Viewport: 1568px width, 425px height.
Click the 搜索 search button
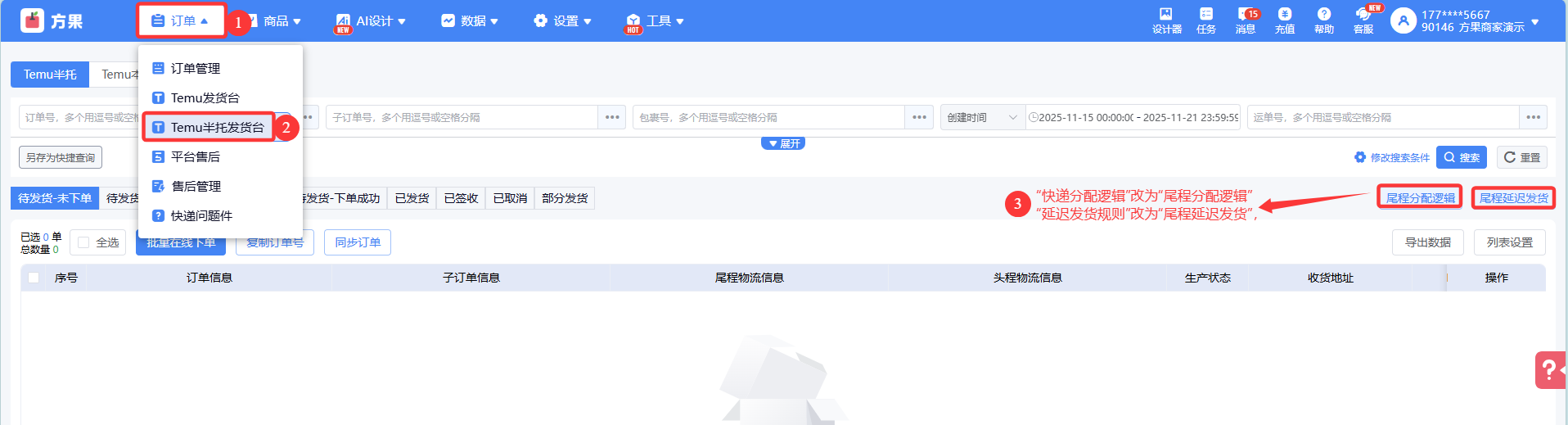1462,157
